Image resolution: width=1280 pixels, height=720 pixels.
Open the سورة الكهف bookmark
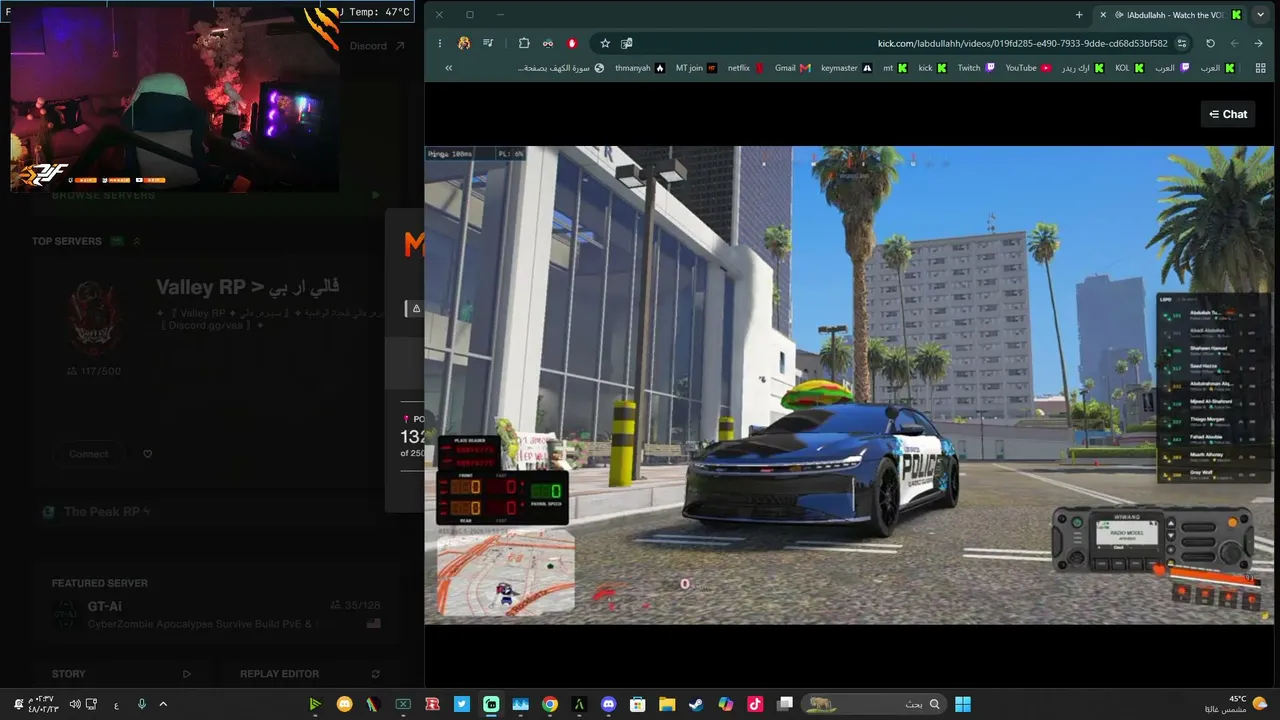(x=561, y=68)
